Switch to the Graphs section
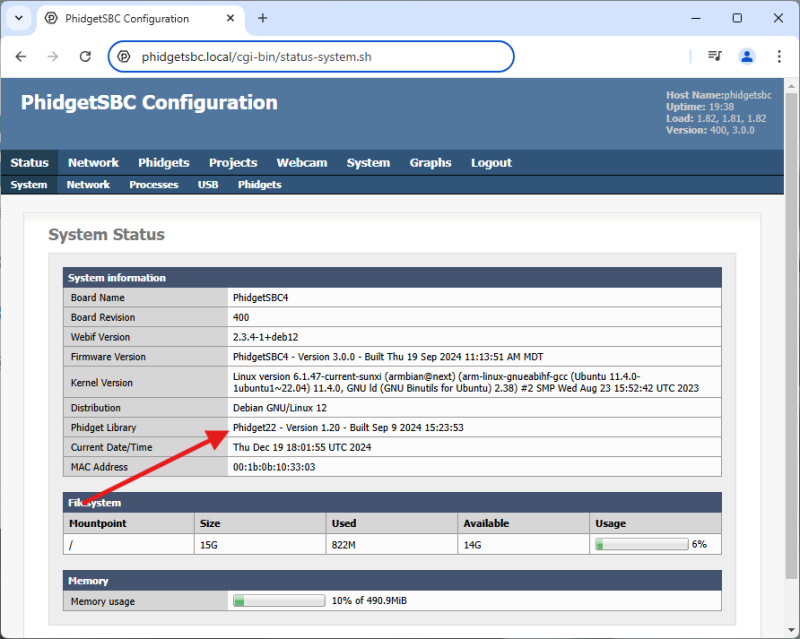This screenshot has height=639, width=800. 430,162
